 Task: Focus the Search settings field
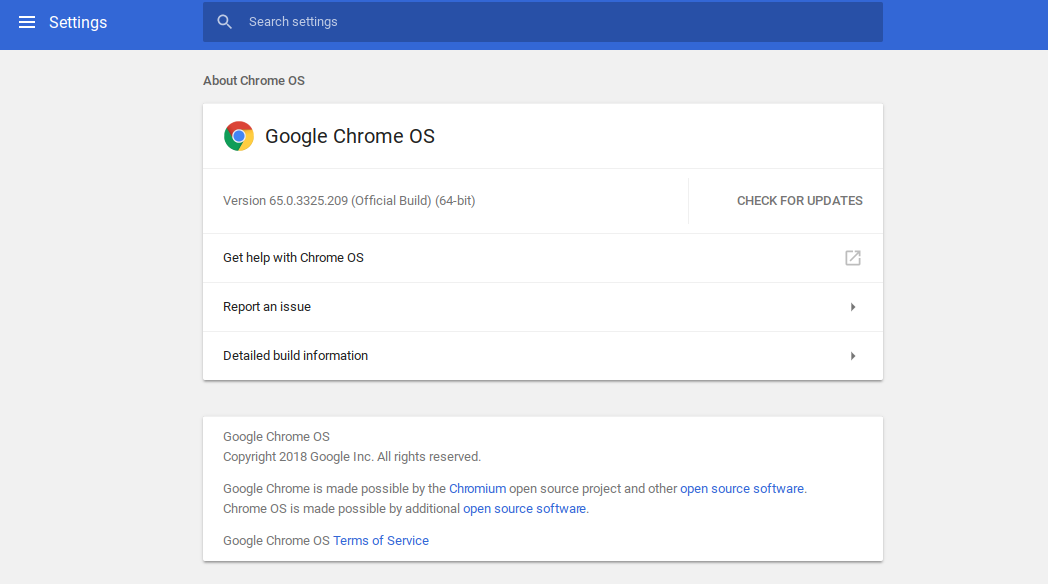[543, 22]
